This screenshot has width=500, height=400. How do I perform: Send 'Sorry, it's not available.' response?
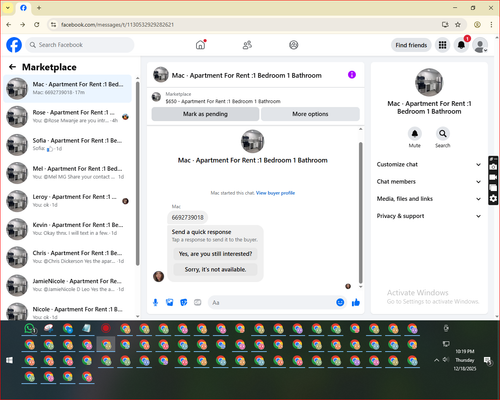tap(215, 269)
